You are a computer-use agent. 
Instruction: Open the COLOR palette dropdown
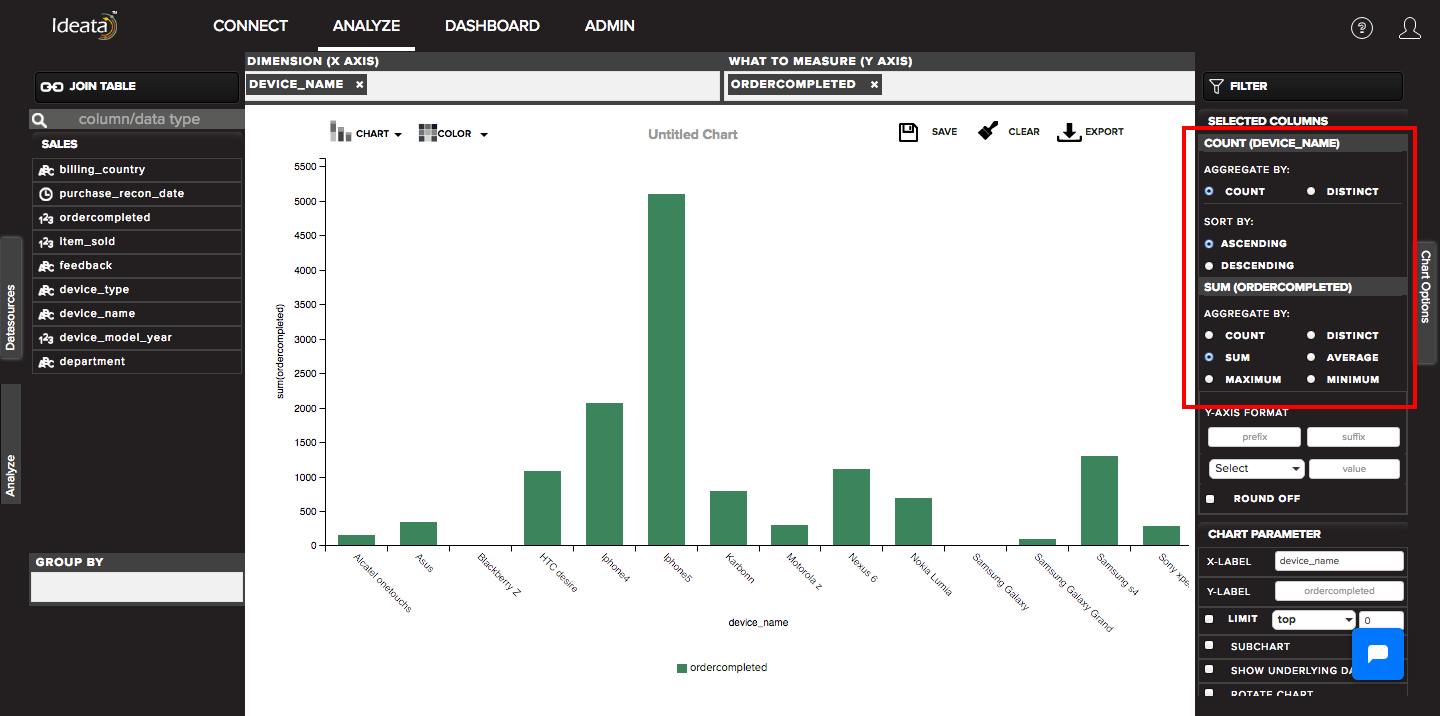(453, 133)
